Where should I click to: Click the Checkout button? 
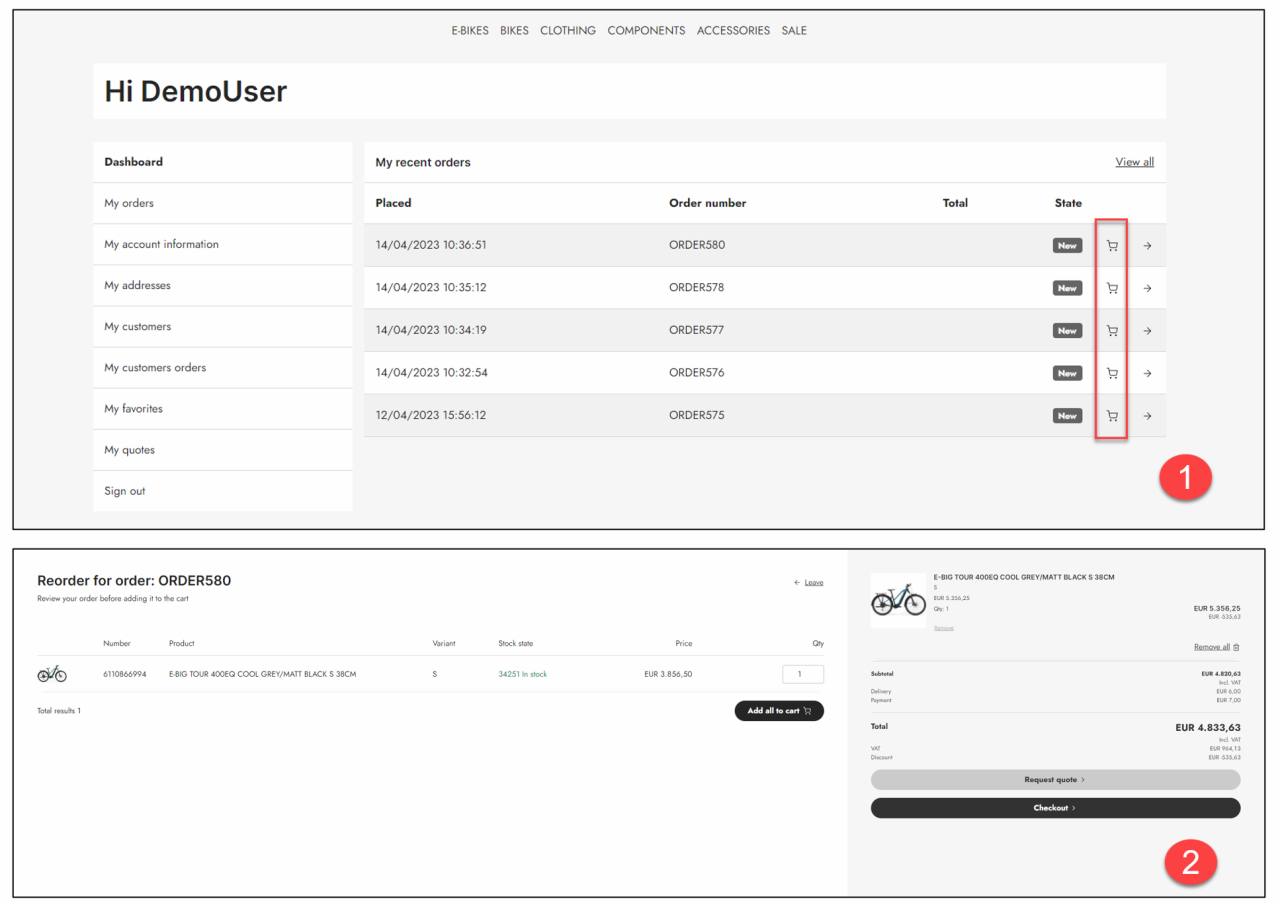click(1055, 808)
